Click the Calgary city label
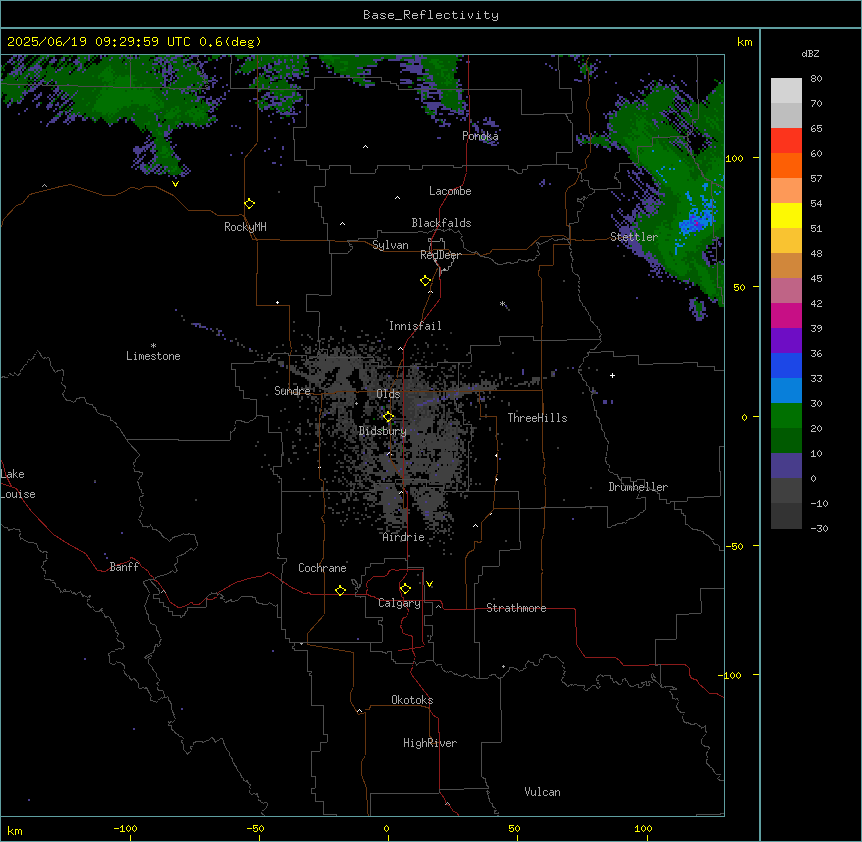This screenshot has height=842, width=862. click(x=399, y=603)
